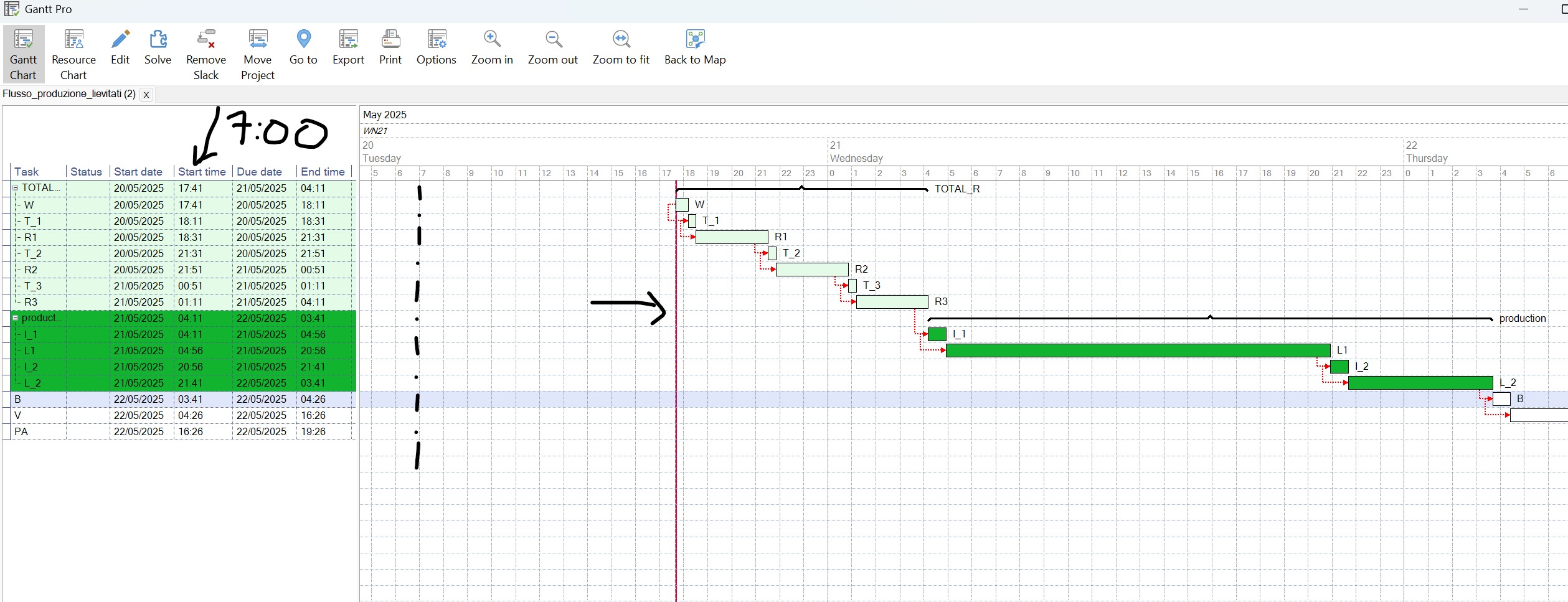Select the PA task row
1568x602 pixels.
(21, 431)
